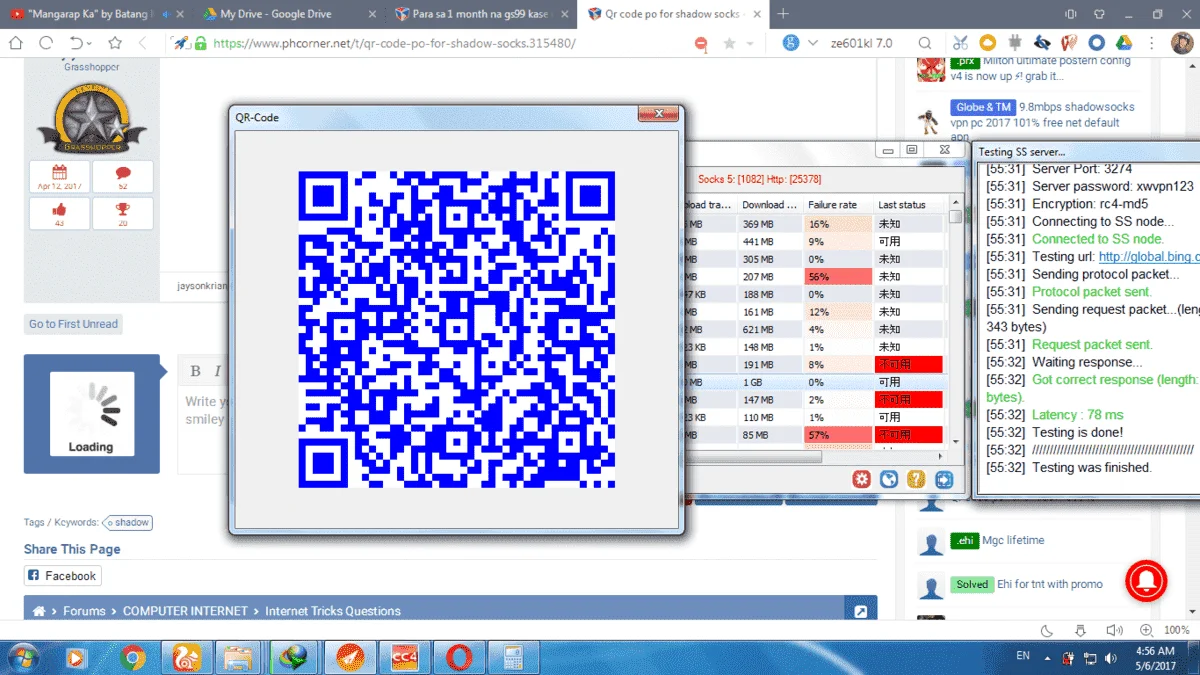Open the Forums breadcrumb link
The image size is (1200, 675).
[84, 611]
